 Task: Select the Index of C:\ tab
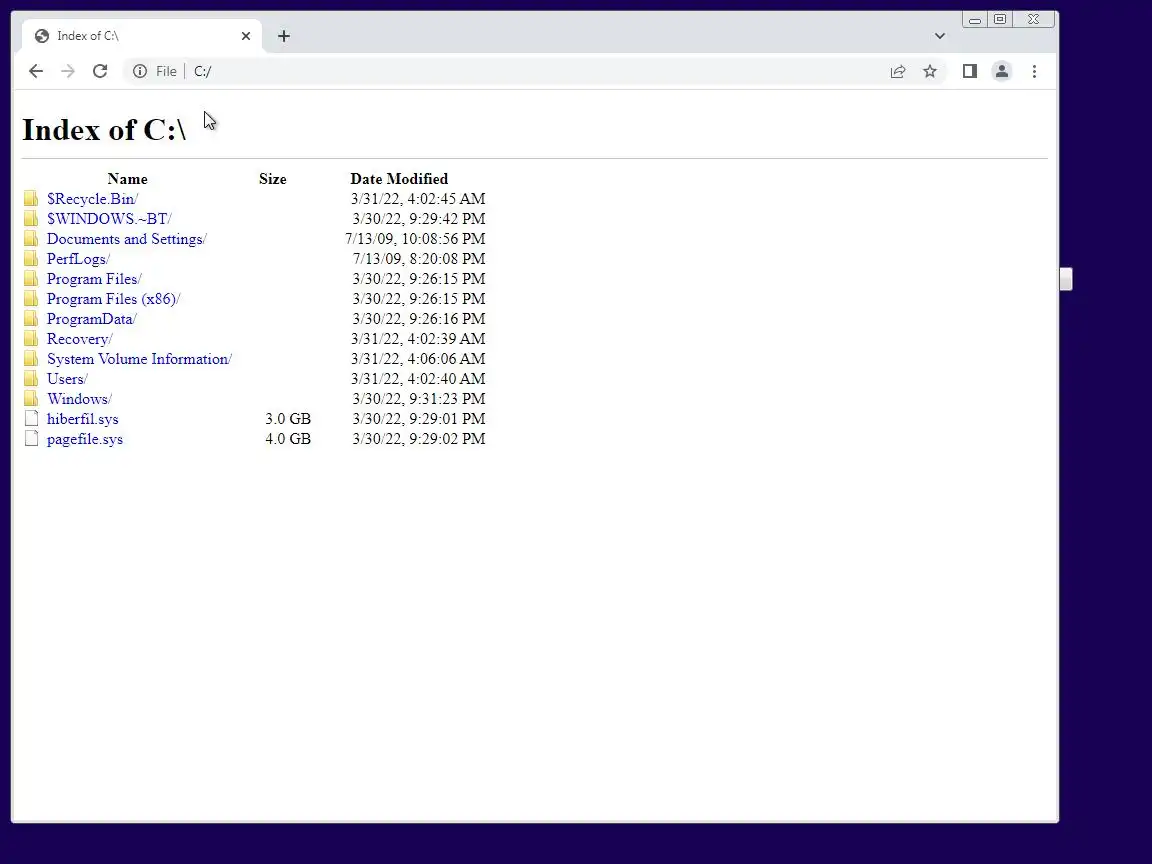pyautogui.click(x=141, y=36)
